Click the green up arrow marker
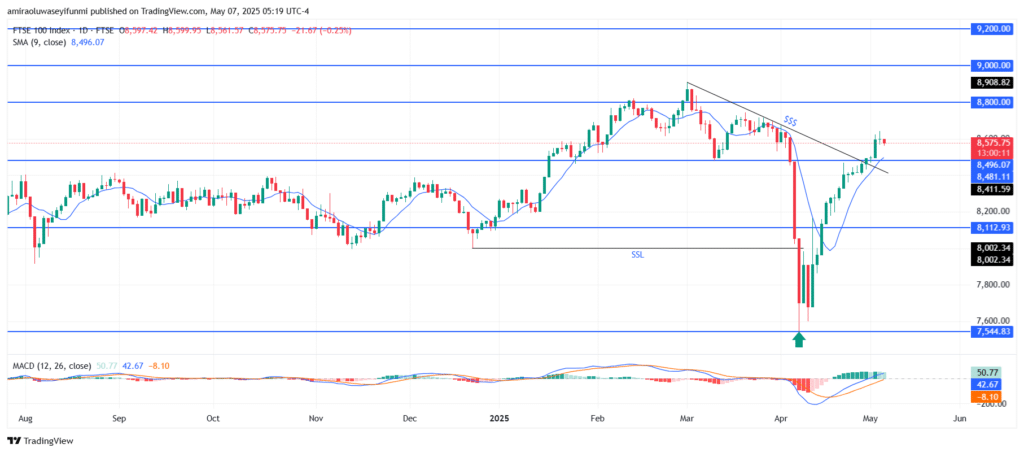1024x453 pixels. [x=798, y=339]
